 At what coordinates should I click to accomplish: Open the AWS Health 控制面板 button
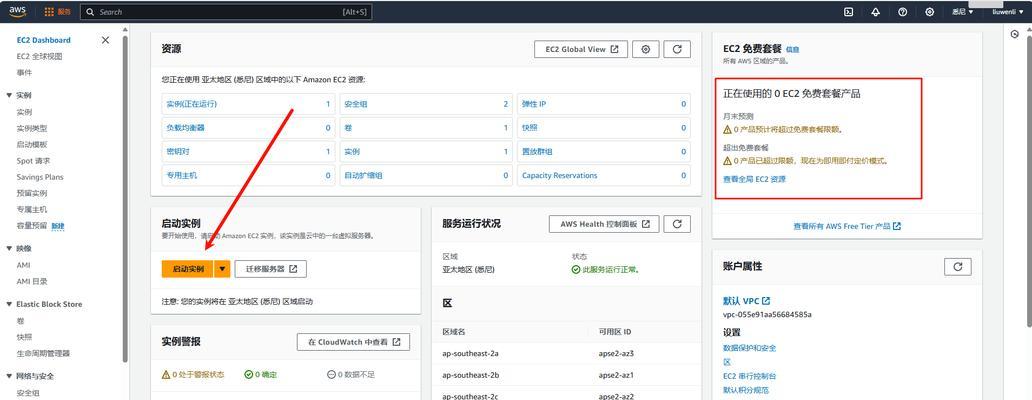click(604, 224)
